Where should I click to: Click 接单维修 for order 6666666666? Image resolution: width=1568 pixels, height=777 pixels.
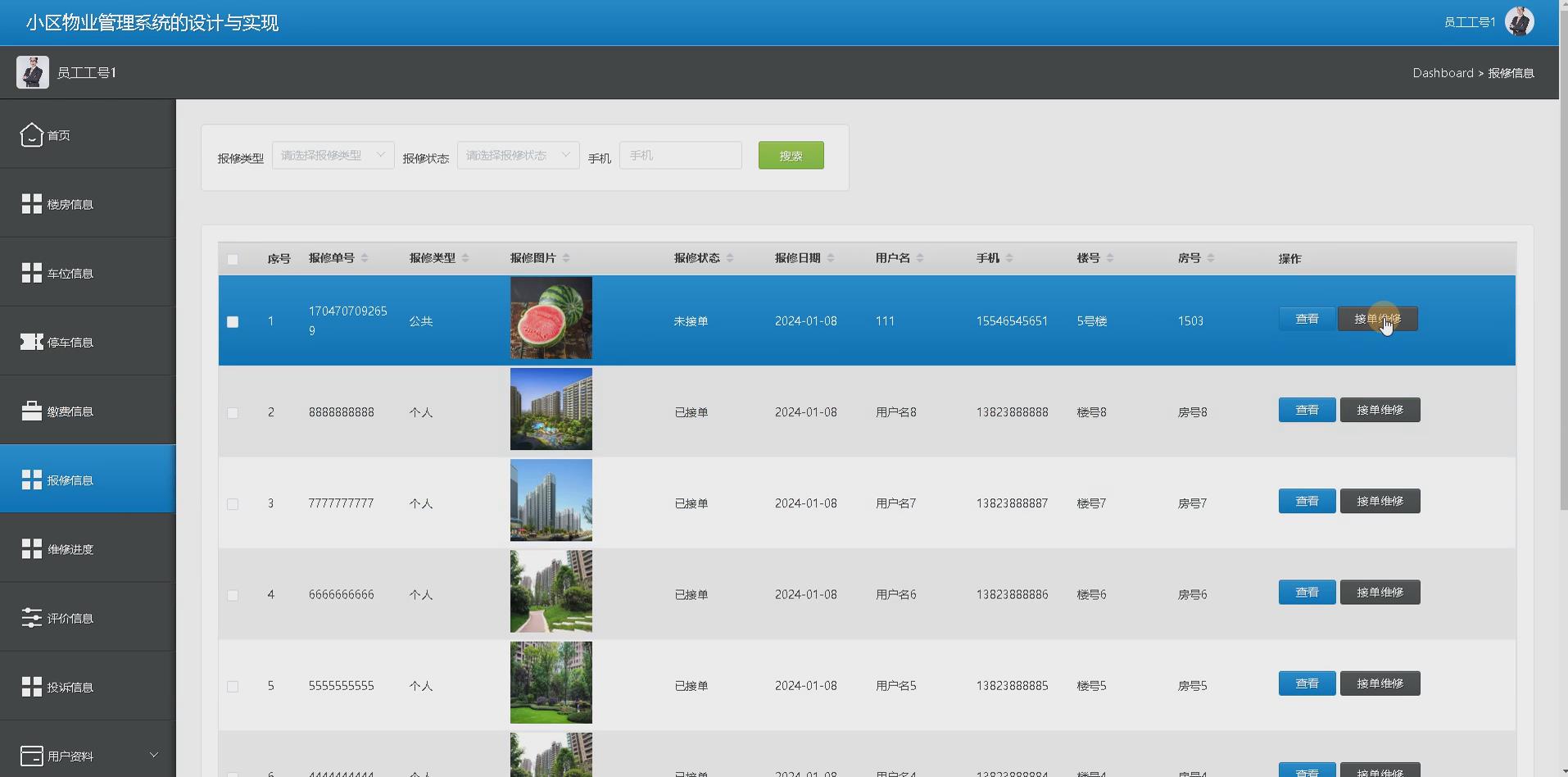(1380, 592)
